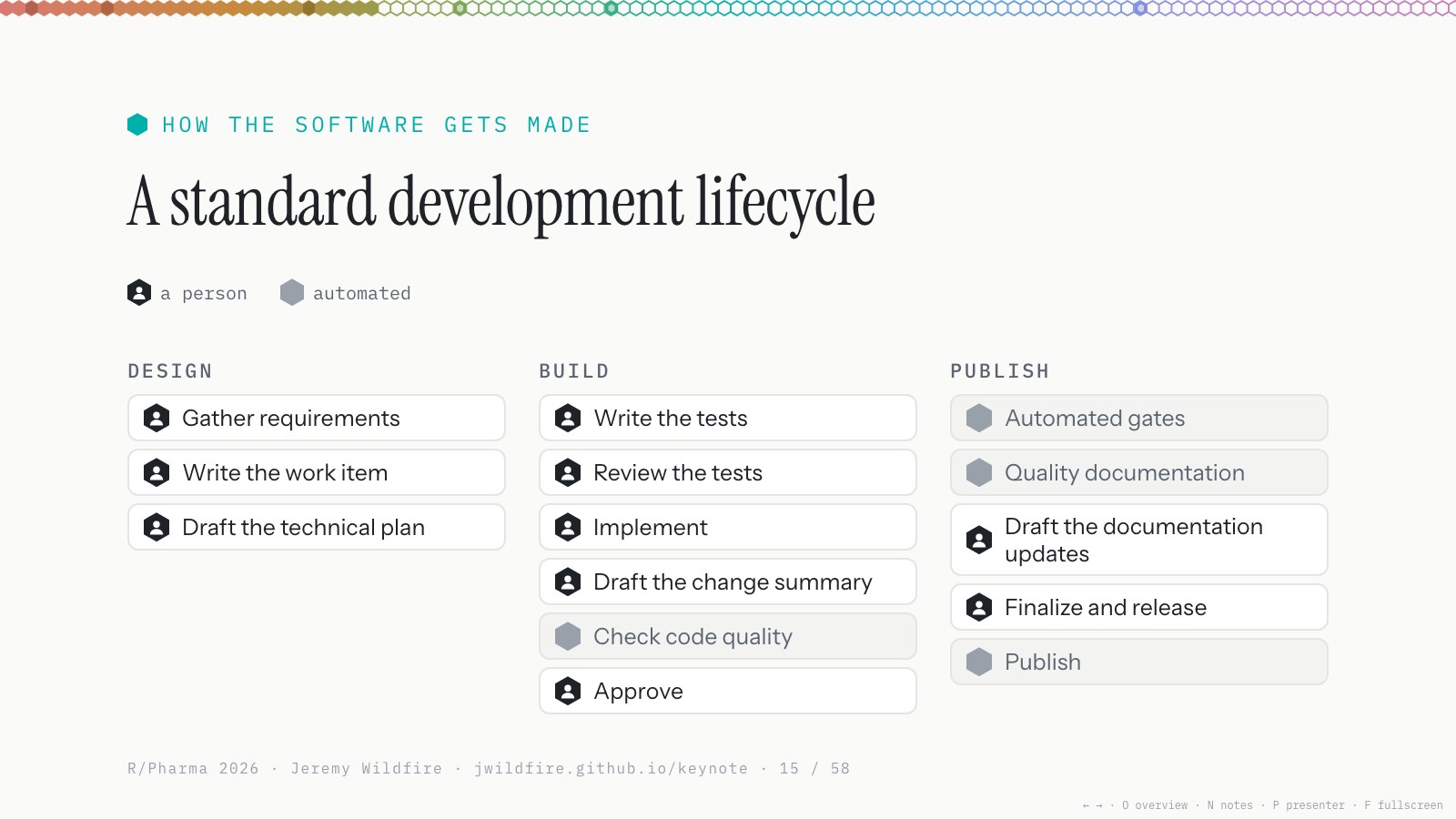Click the gray hexagon beside Automated gates
The image size is (1456, 819).
click(979, 419)
